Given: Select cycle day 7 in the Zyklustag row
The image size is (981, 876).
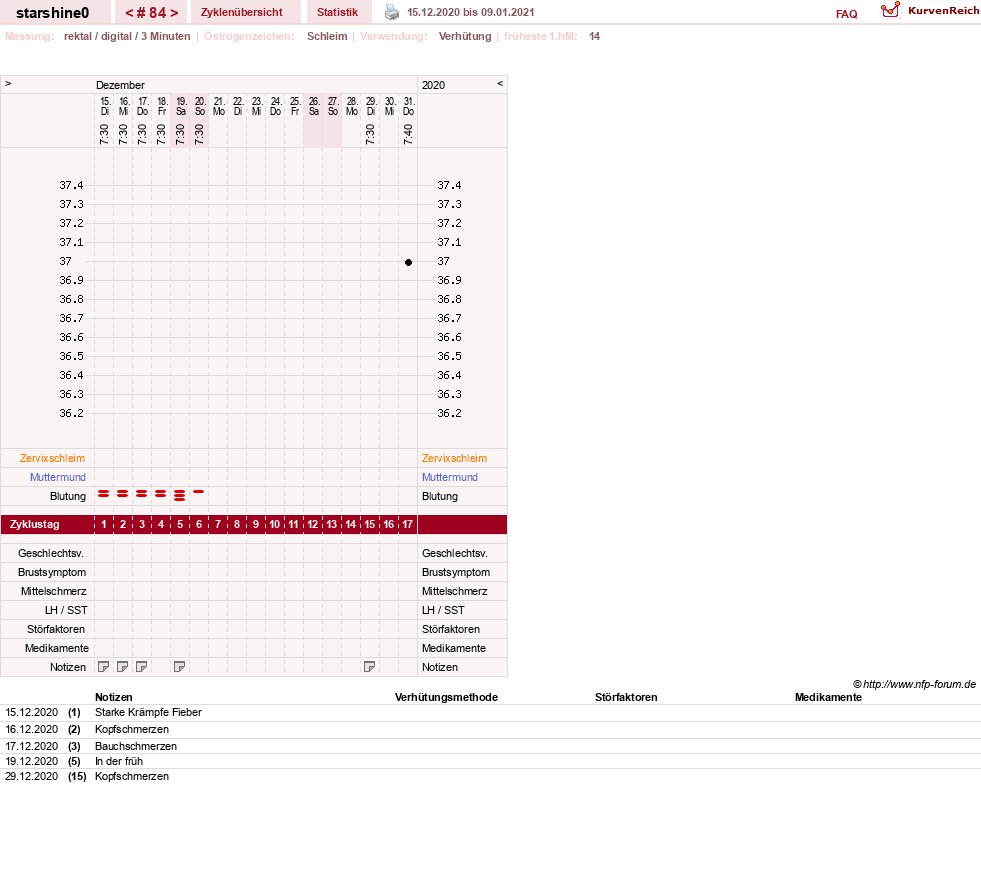Looking at the screenshot, I should pyautogui.click(x=218, y=524).
